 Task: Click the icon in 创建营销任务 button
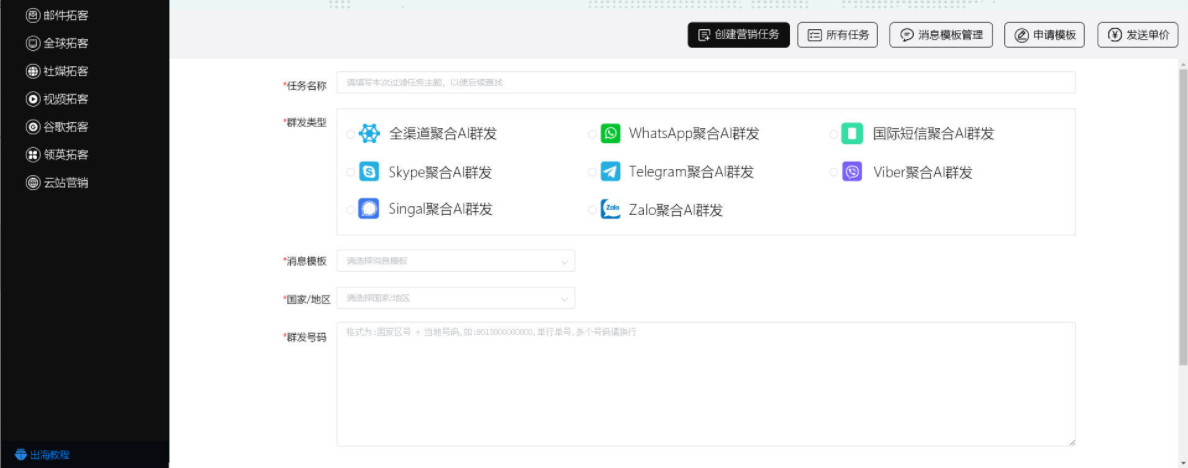tap(704, 35)
